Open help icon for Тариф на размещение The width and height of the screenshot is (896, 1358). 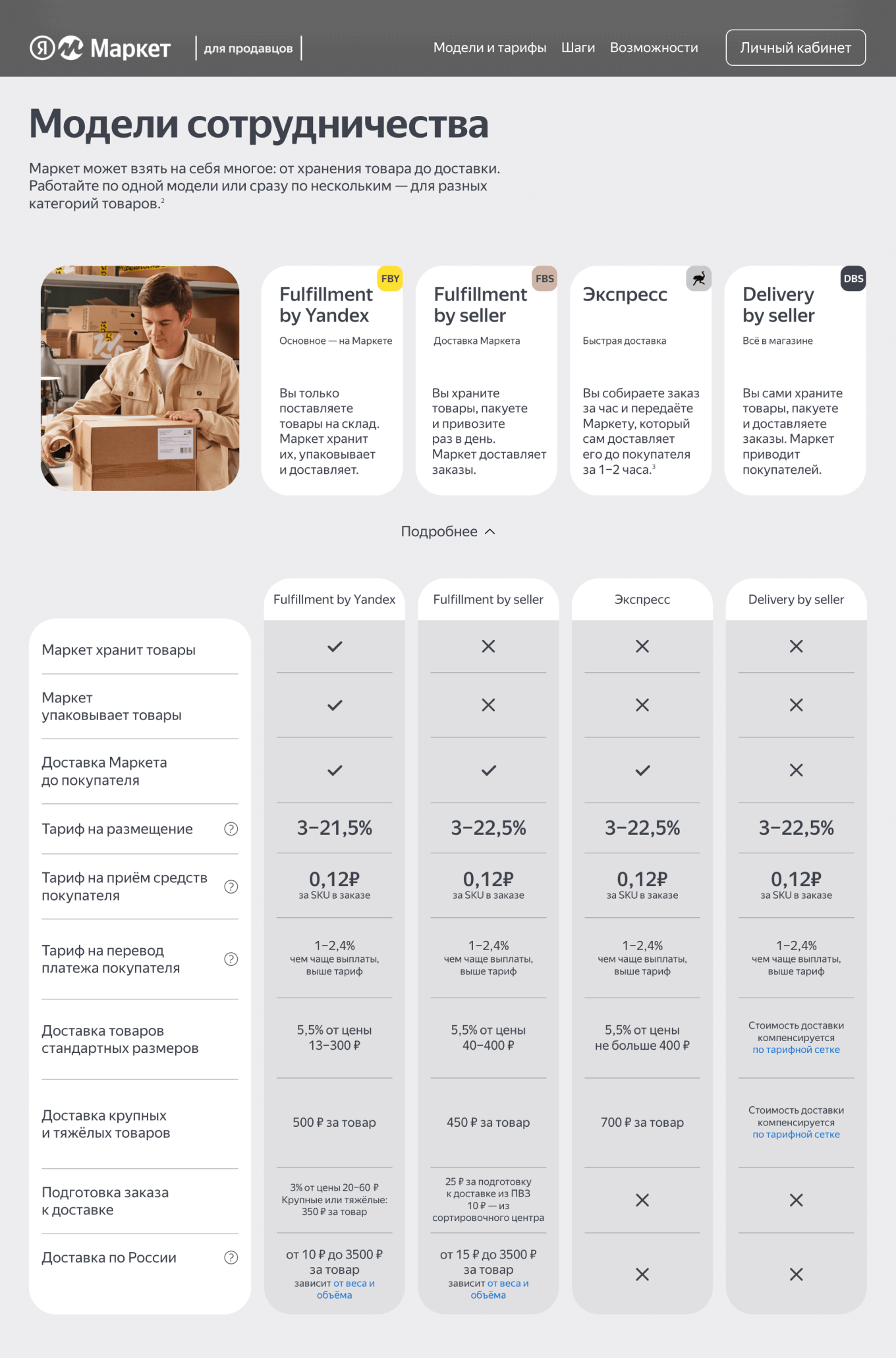231,829
